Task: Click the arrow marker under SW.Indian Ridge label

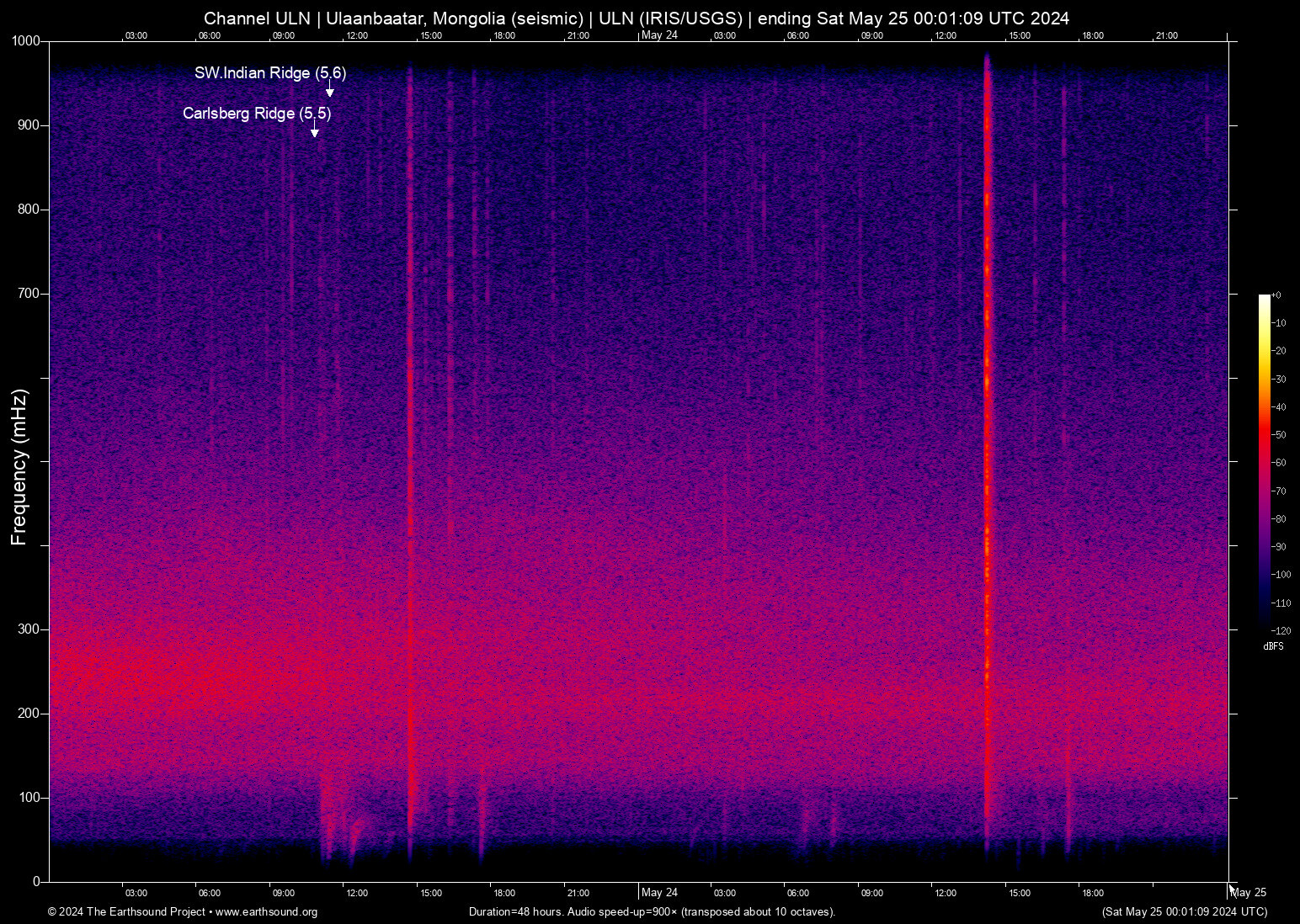Action: (330, 91)
